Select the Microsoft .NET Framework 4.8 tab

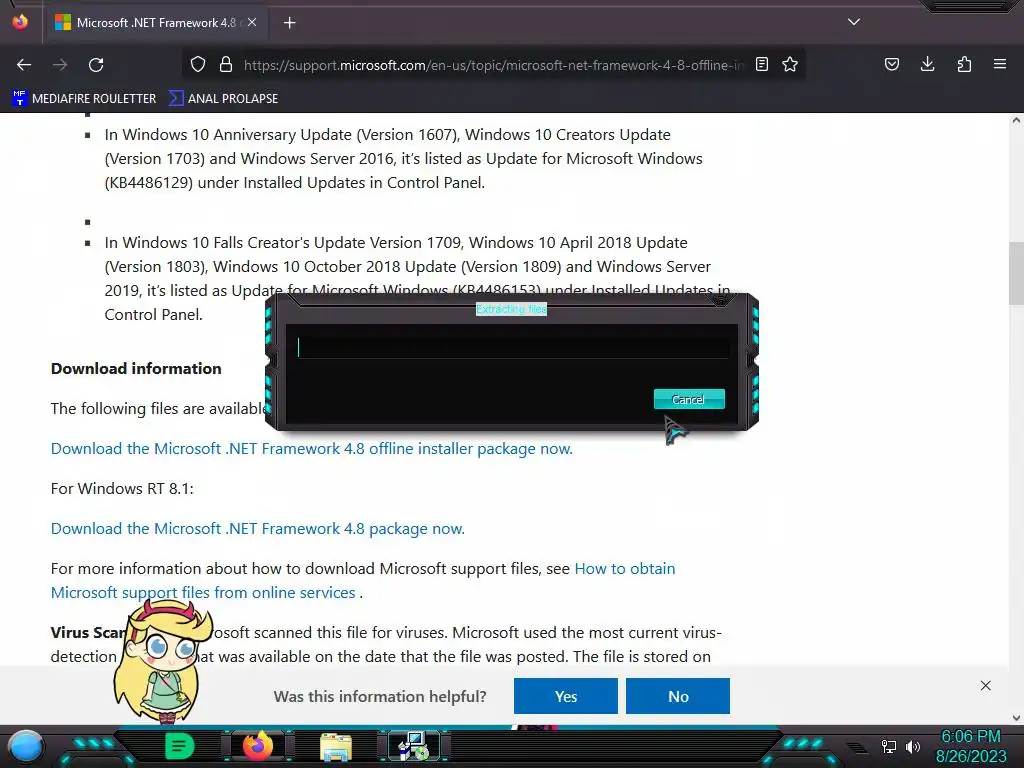155,23
